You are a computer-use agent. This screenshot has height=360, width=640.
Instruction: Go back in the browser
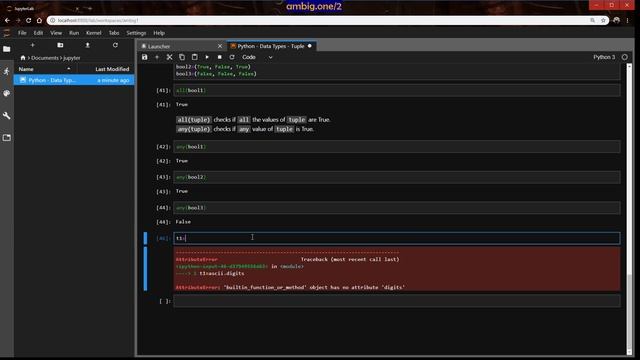tap(7, 20)
